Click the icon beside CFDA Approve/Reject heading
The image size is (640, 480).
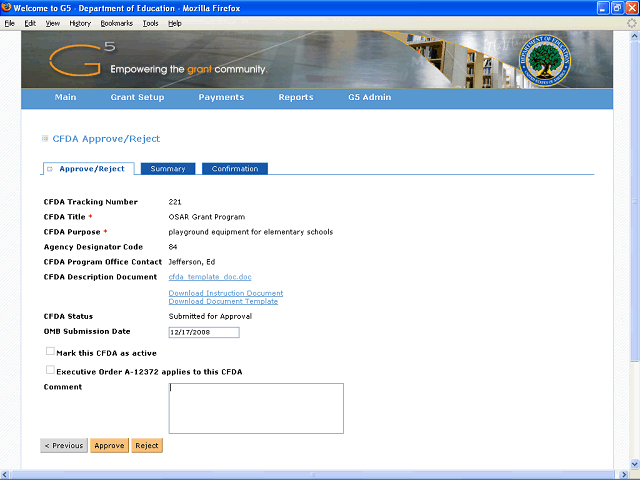coord(45,139)
